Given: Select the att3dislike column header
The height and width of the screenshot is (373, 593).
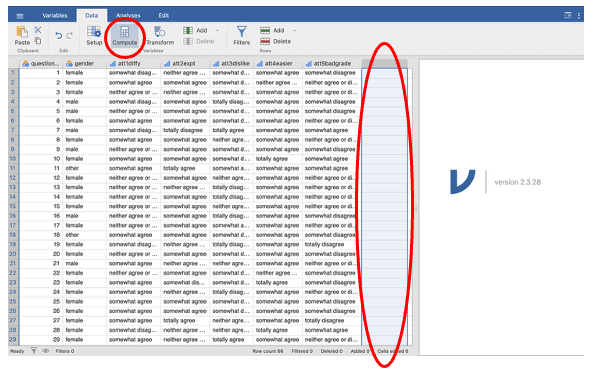Looking at the screenshot, I should click(231, 64).
